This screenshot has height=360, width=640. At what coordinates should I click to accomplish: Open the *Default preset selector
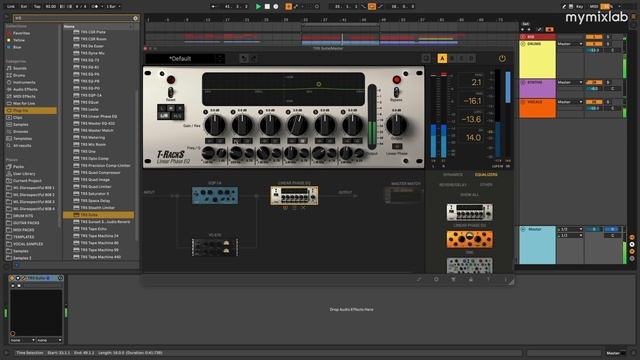click(x=184, y=59)
